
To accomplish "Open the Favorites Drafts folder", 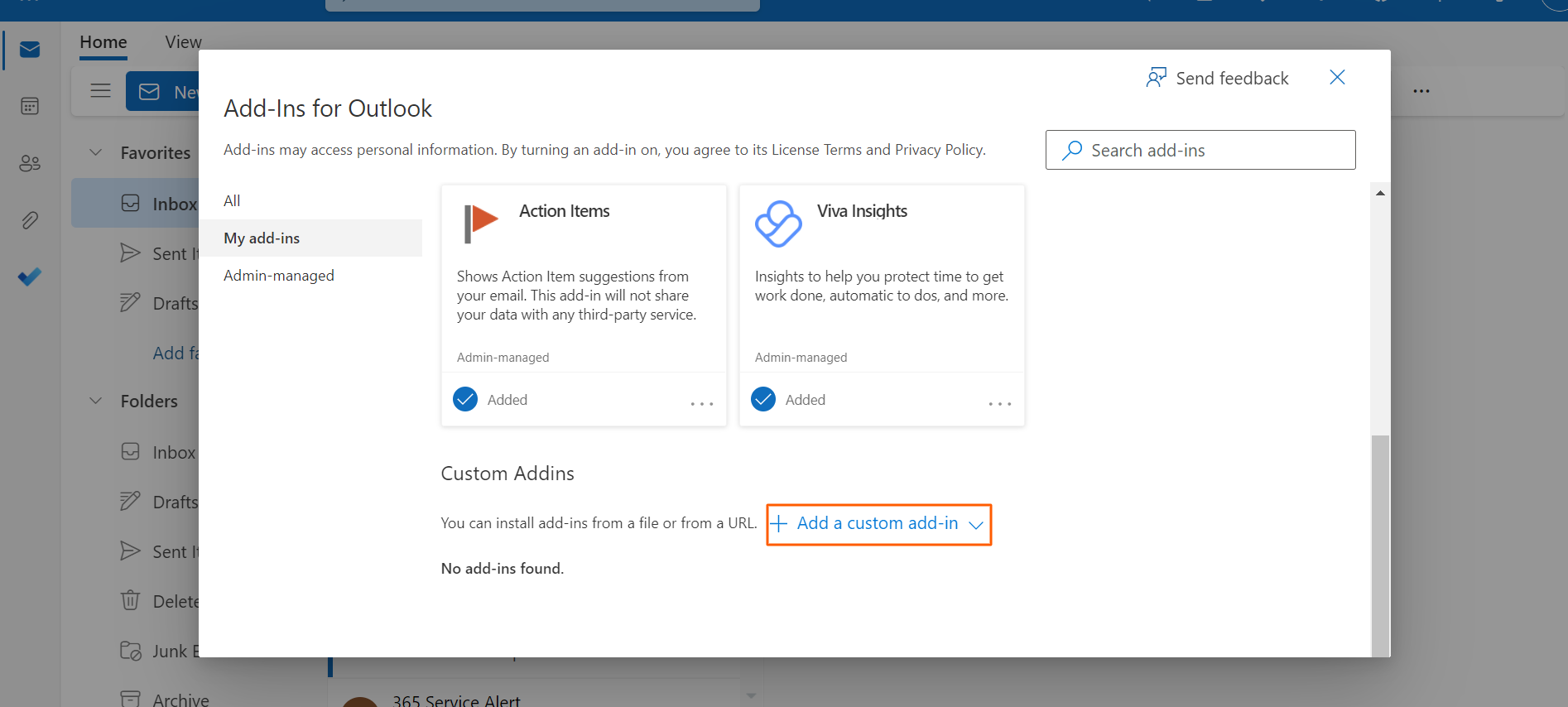I will tap(160, 303).
